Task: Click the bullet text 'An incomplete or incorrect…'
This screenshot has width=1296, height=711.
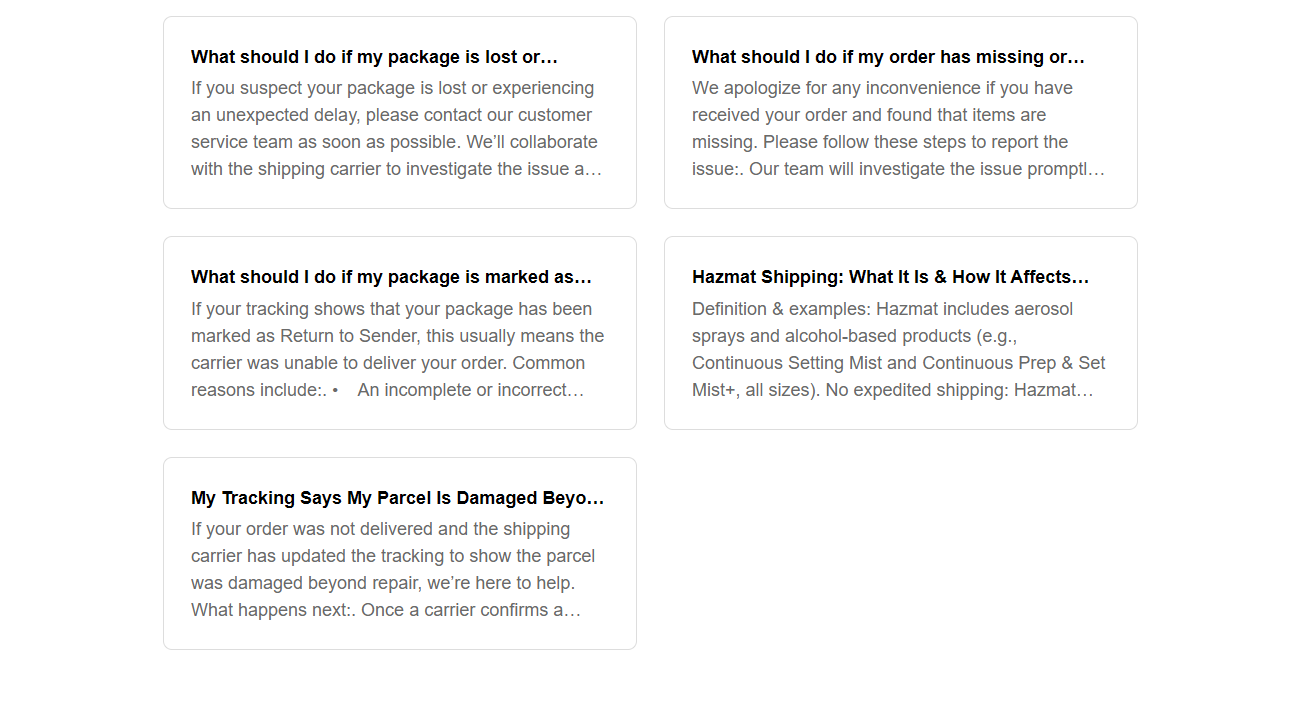Action: coord(470,390)
